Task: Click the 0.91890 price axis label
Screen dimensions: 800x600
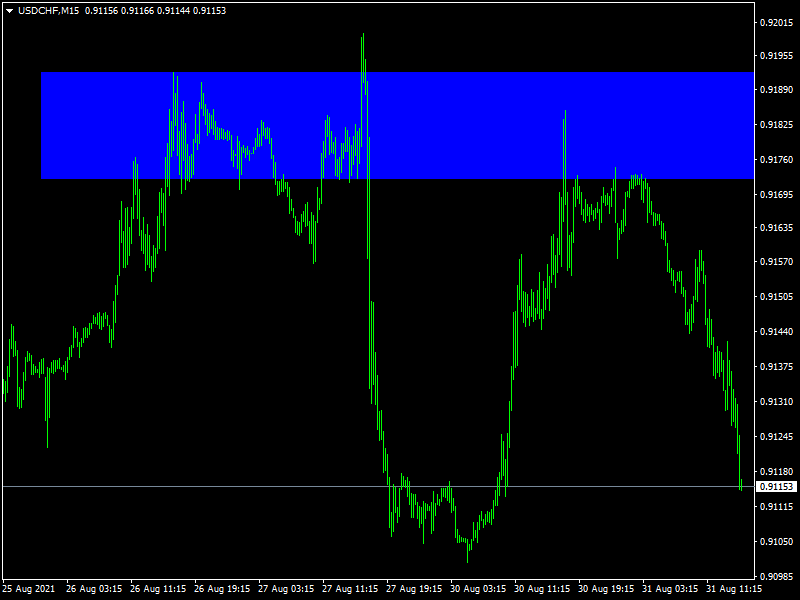Action: [777, 90]
